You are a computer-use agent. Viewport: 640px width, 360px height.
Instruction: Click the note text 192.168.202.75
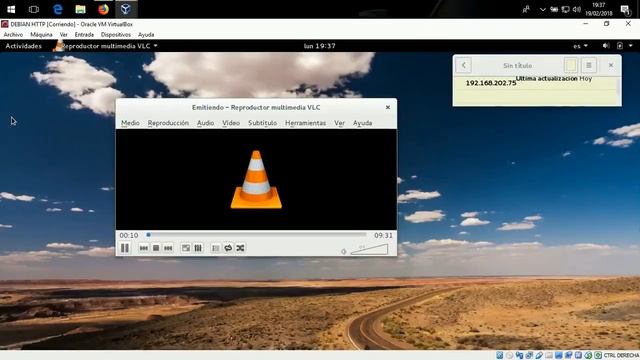click(491, 83)
